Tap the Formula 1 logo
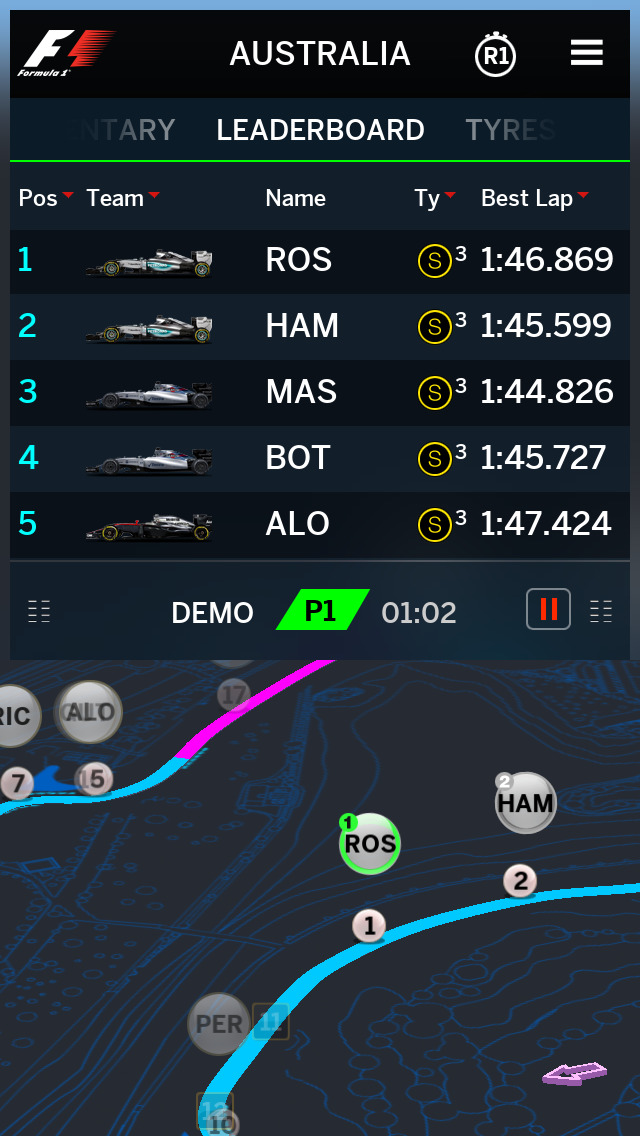 click(66, 53)
